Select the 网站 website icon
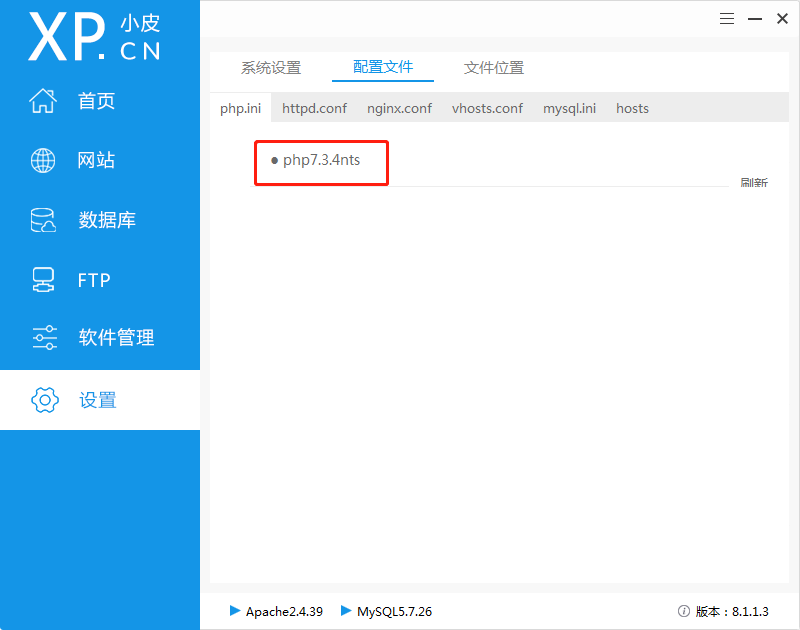The image size is (800, 630). tap(43, 160)
